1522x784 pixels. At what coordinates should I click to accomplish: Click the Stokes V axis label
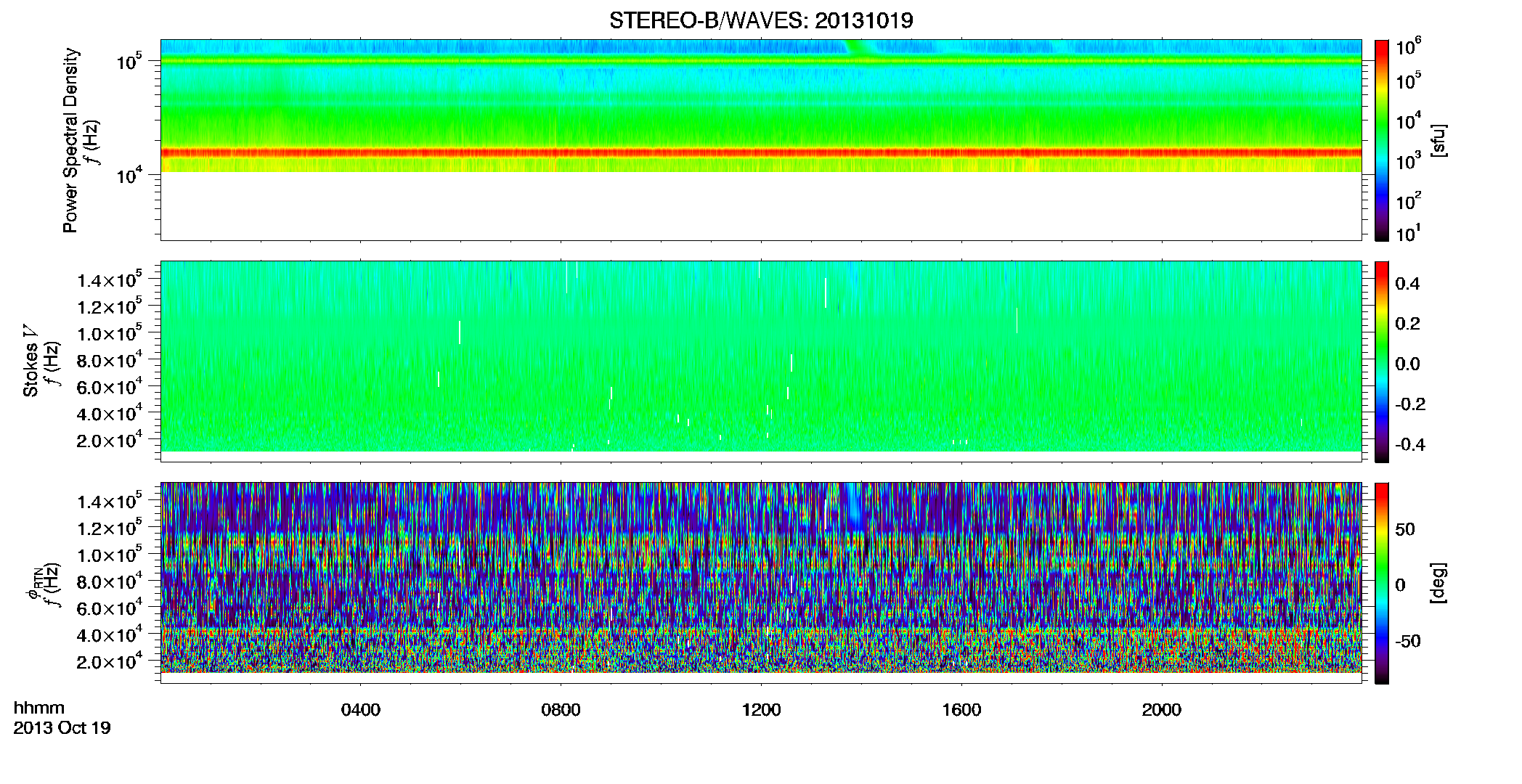point(31,362)
